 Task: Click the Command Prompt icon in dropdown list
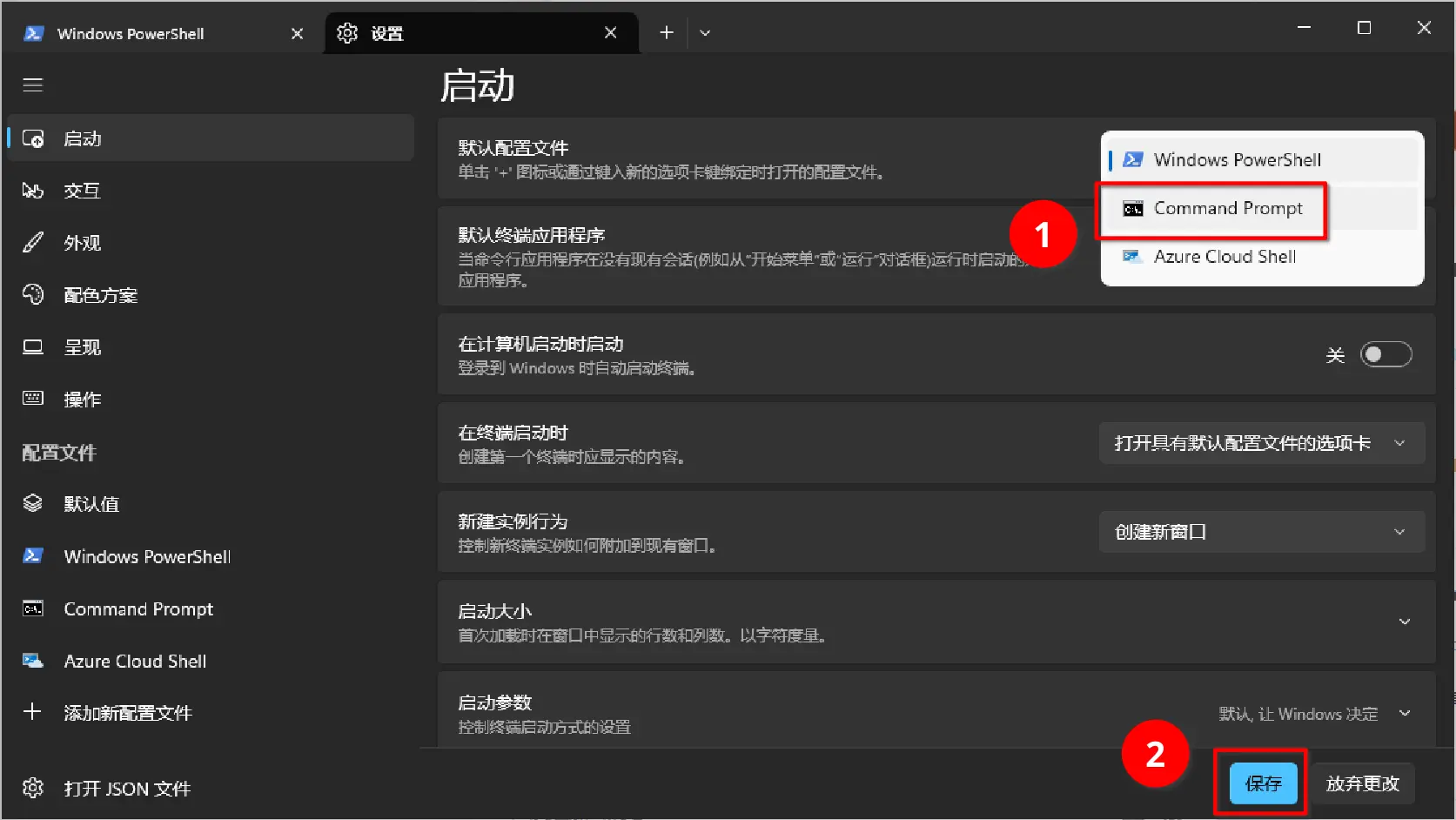pos(1133,209)
